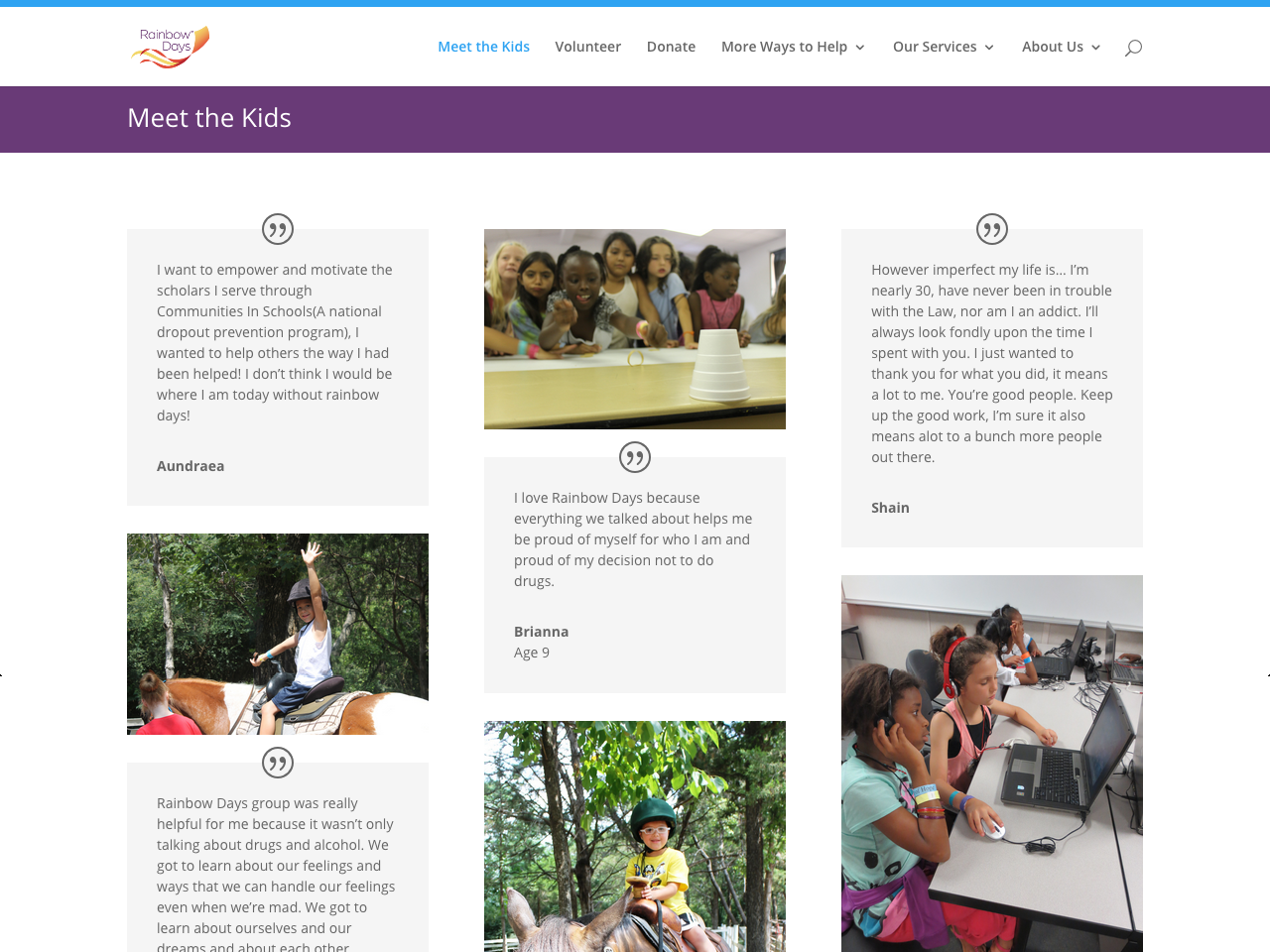Go to the Donate page

671,47
